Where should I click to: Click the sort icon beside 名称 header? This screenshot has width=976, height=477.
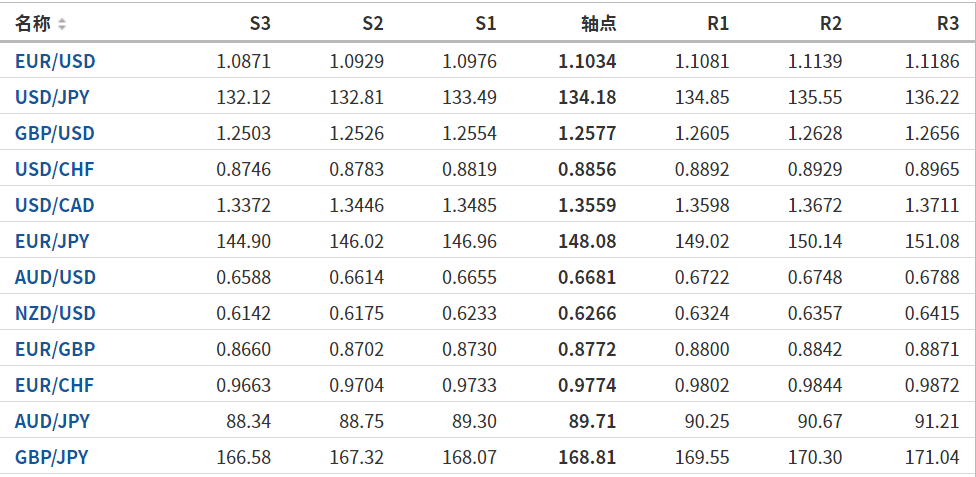point(62,24)
